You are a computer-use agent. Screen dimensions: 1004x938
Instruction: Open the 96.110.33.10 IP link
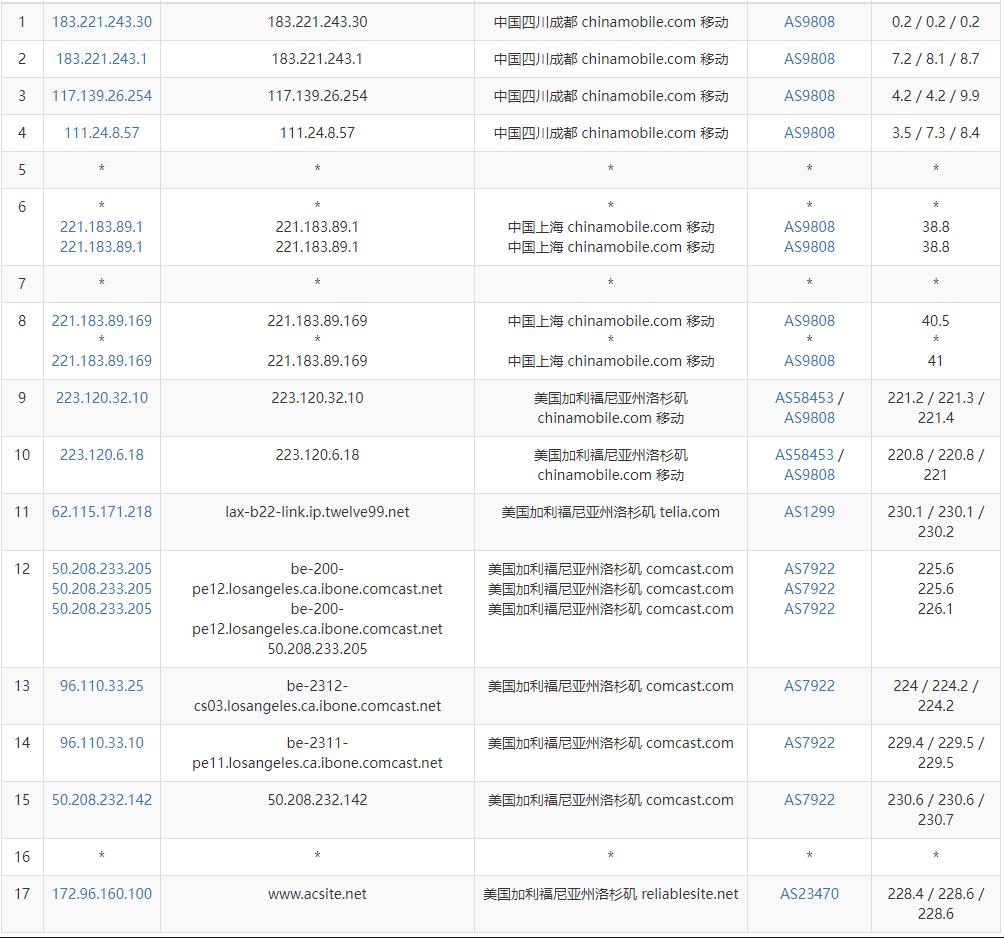[102, 743]
